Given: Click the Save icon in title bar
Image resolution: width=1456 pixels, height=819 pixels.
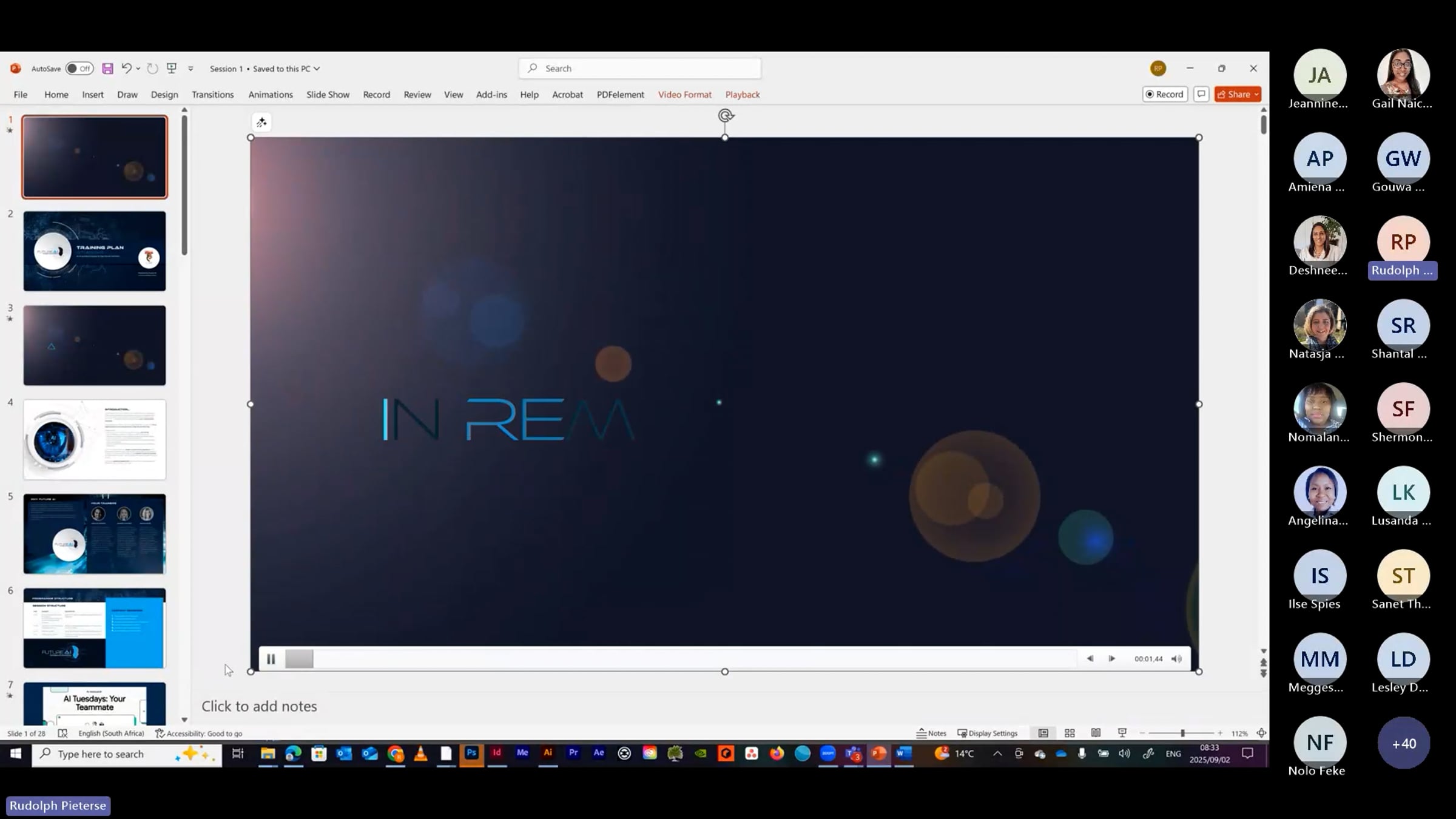Looking at the screenshot, I should coord(107,69).
